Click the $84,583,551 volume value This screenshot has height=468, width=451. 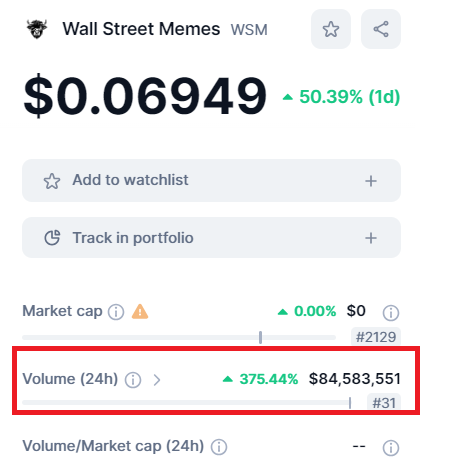(x=355, y=379)
